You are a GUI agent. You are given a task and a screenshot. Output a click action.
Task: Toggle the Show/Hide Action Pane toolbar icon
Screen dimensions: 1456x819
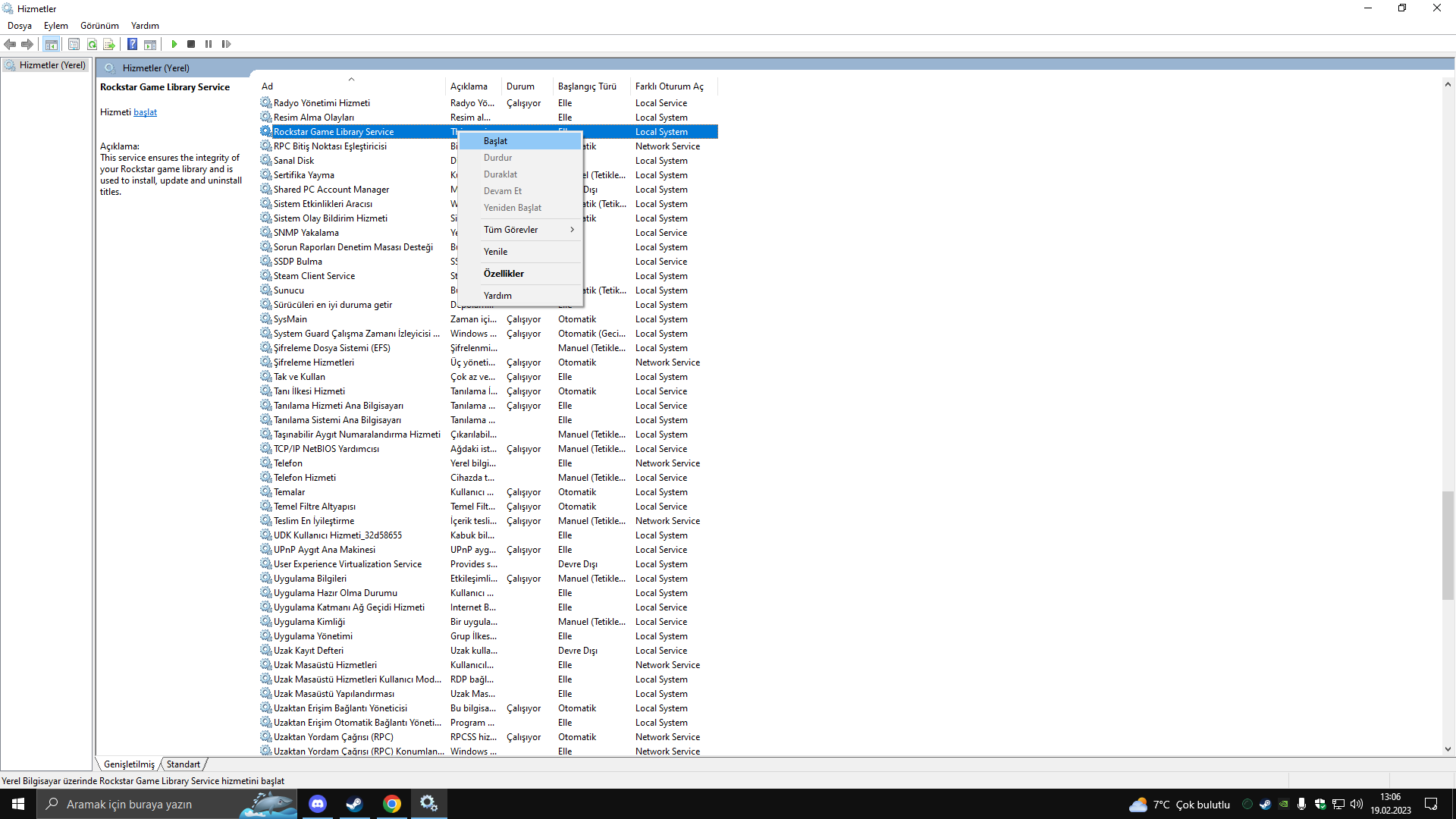[150, 44]
